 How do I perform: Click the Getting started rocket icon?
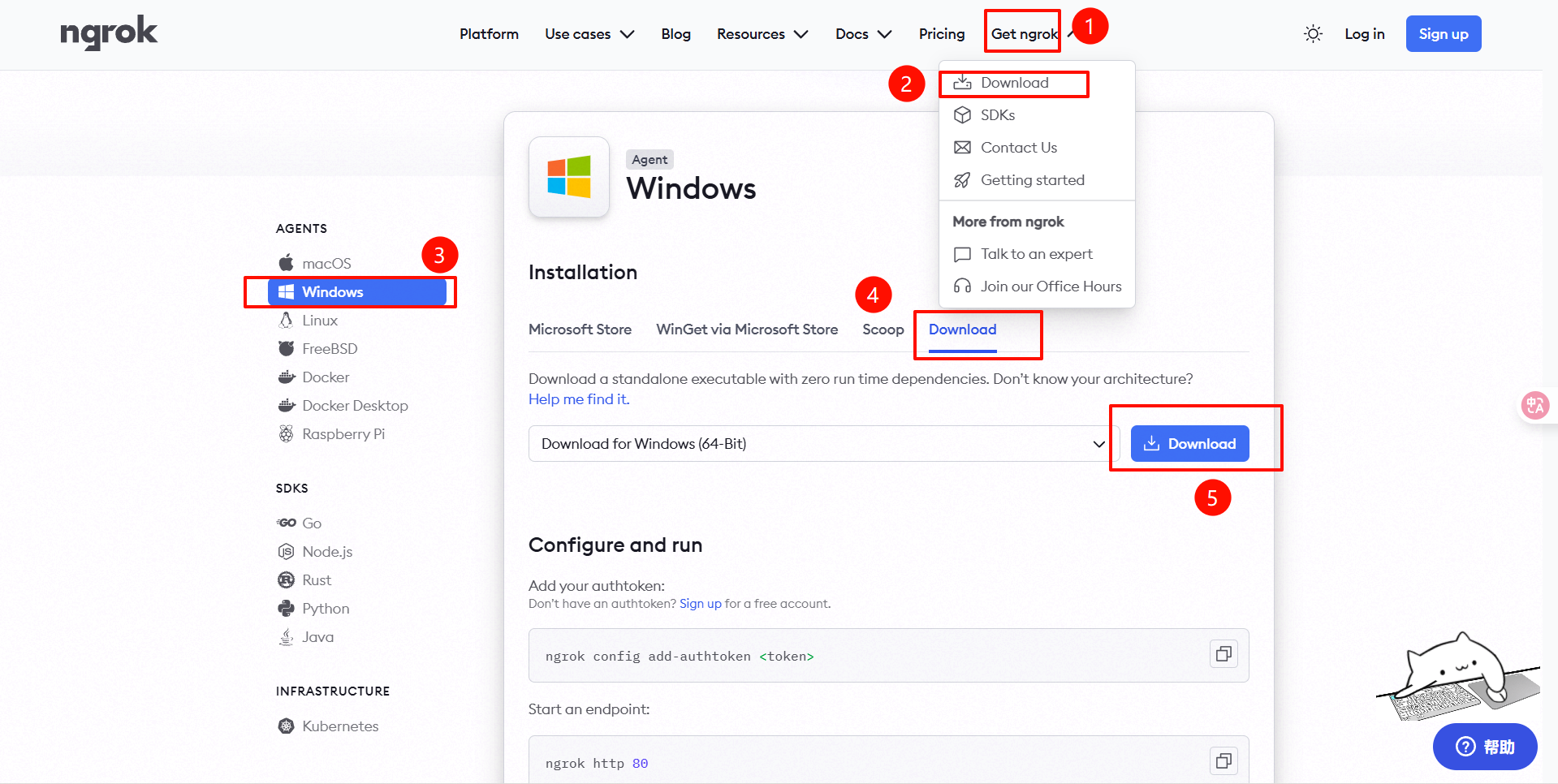(962, 180)
